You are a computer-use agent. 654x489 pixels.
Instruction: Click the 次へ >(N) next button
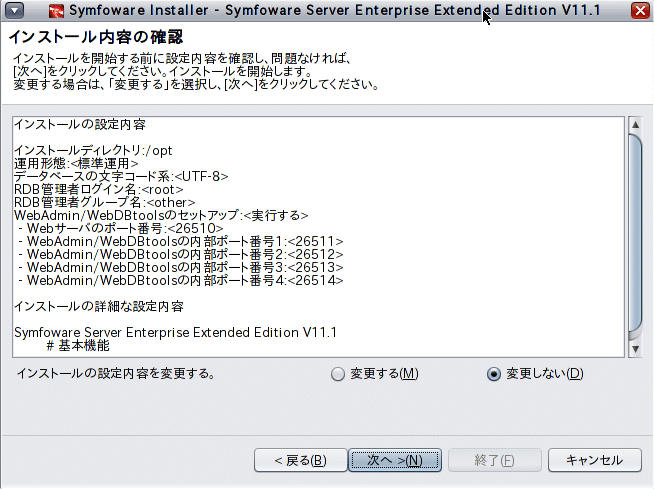395,460
